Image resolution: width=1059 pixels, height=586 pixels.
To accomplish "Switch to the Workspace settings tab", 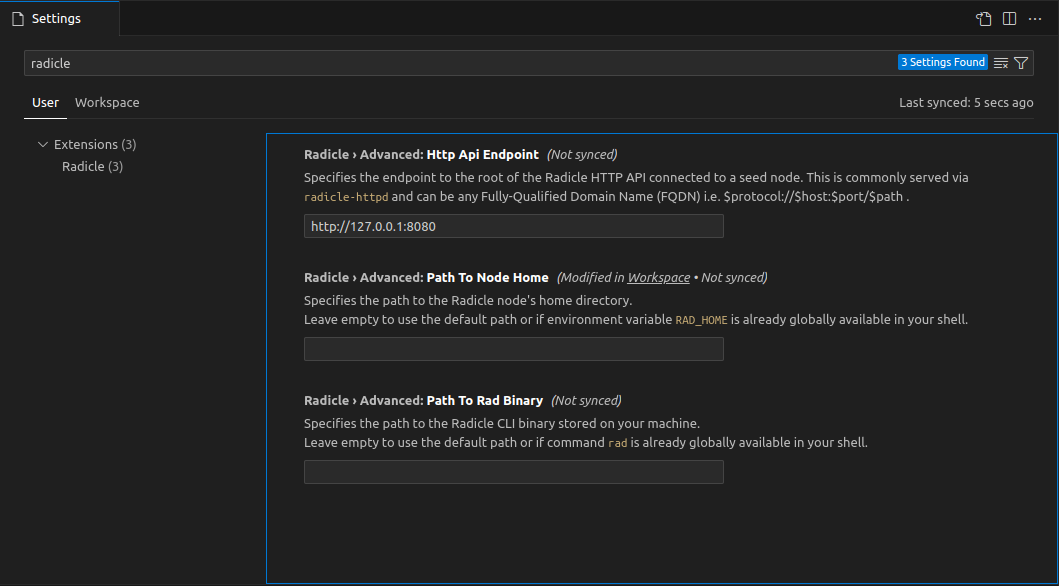I will (x=107, y=103).
